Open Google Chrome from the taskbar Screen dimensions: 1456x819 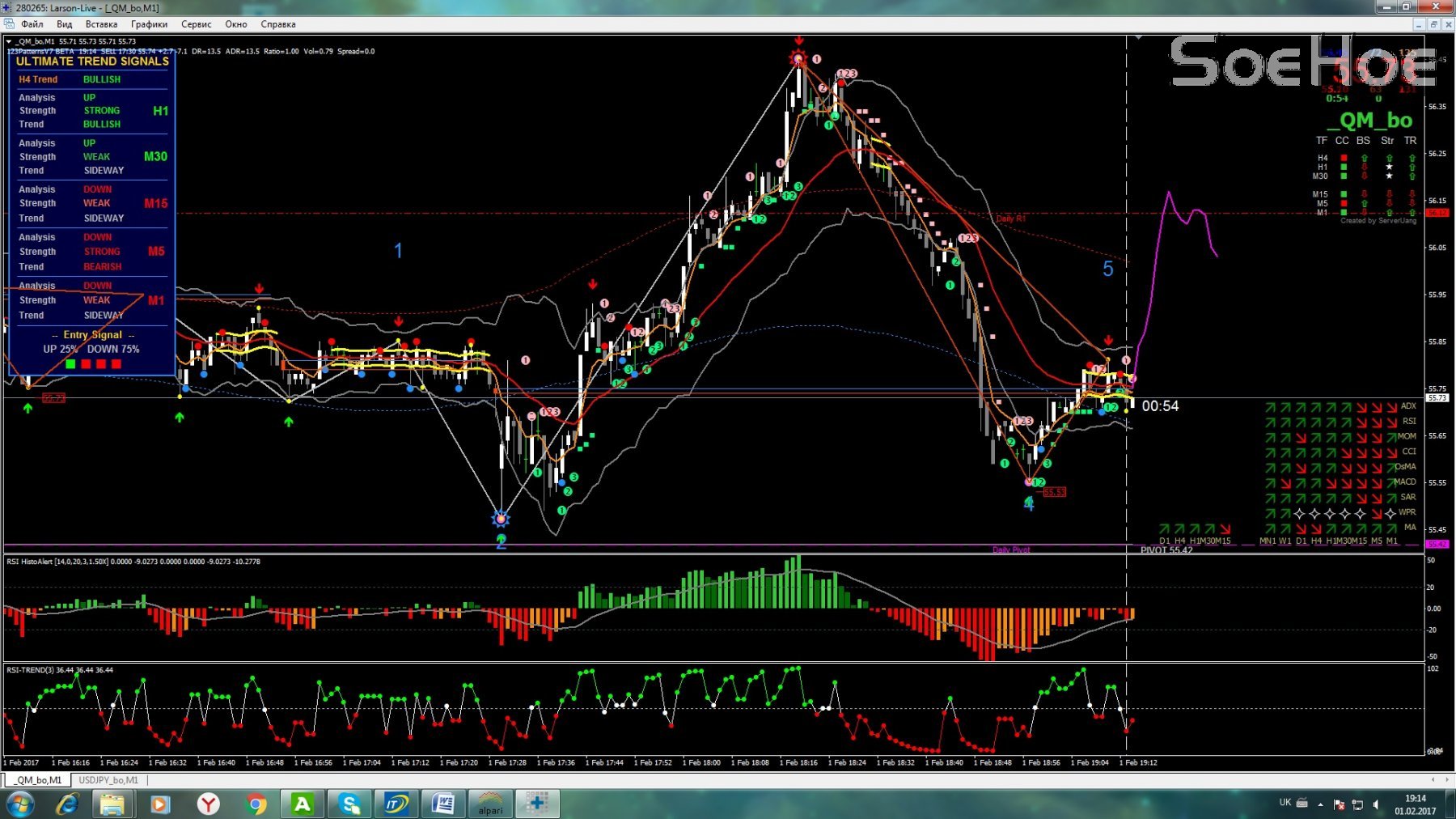tap(256, 804)
